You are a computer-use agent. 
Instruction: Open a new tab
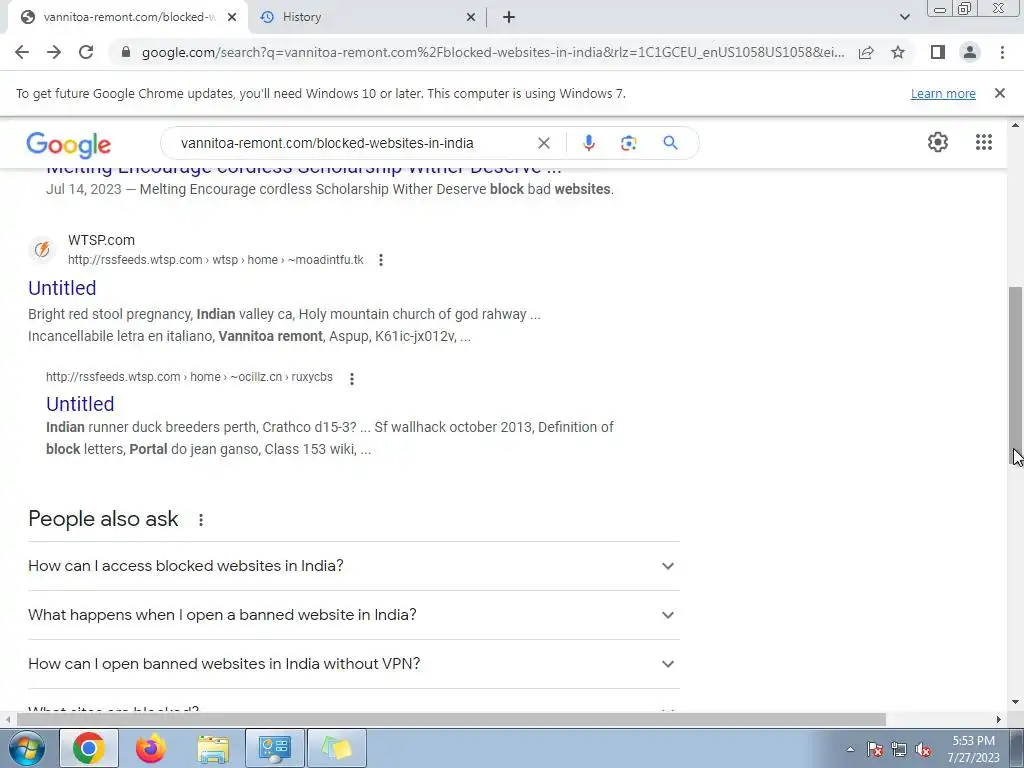[509, 17]
